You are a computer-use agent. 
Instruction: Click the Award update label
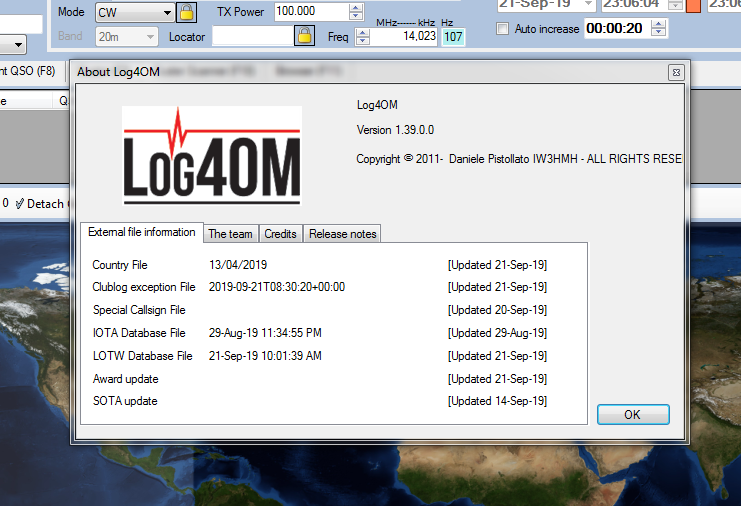[126, 379]
